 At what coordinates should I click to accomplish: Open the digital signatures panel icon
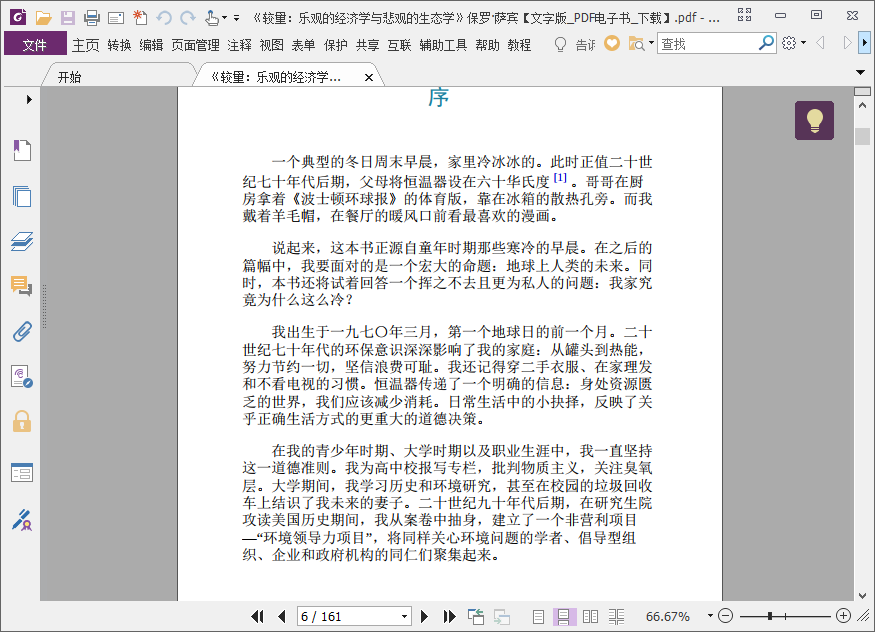click(x=22, y=377)
